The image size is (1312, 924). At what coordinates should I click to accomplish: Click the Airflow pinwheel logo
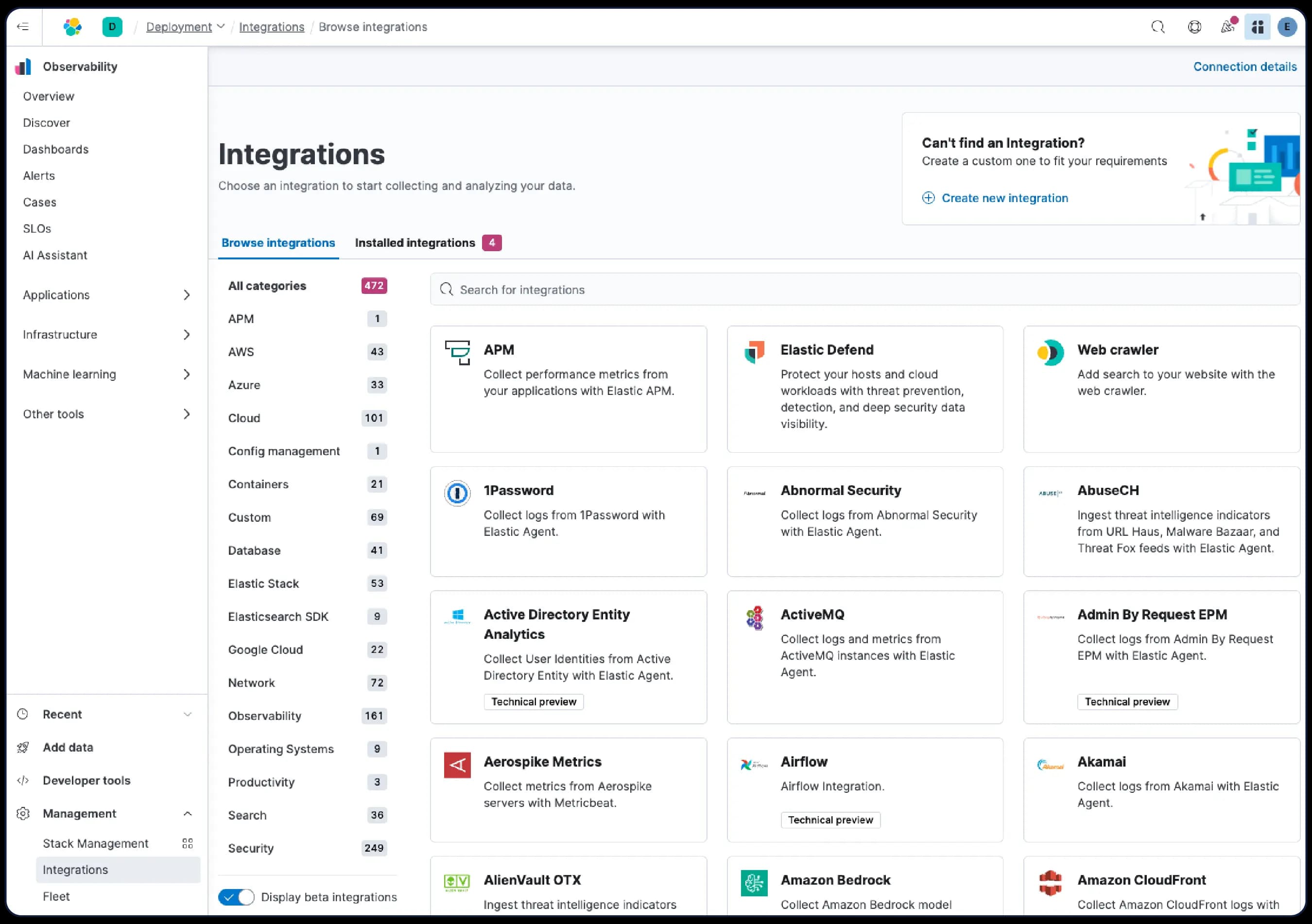pos(754,765)
